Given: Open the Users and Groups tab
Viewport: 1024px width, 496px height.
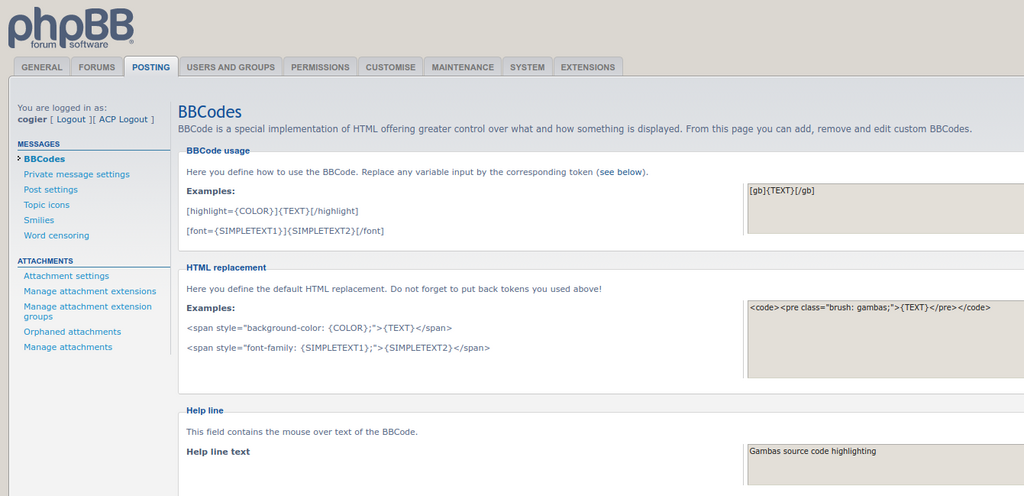Looking at the screenshot, I should coord(231,67).
